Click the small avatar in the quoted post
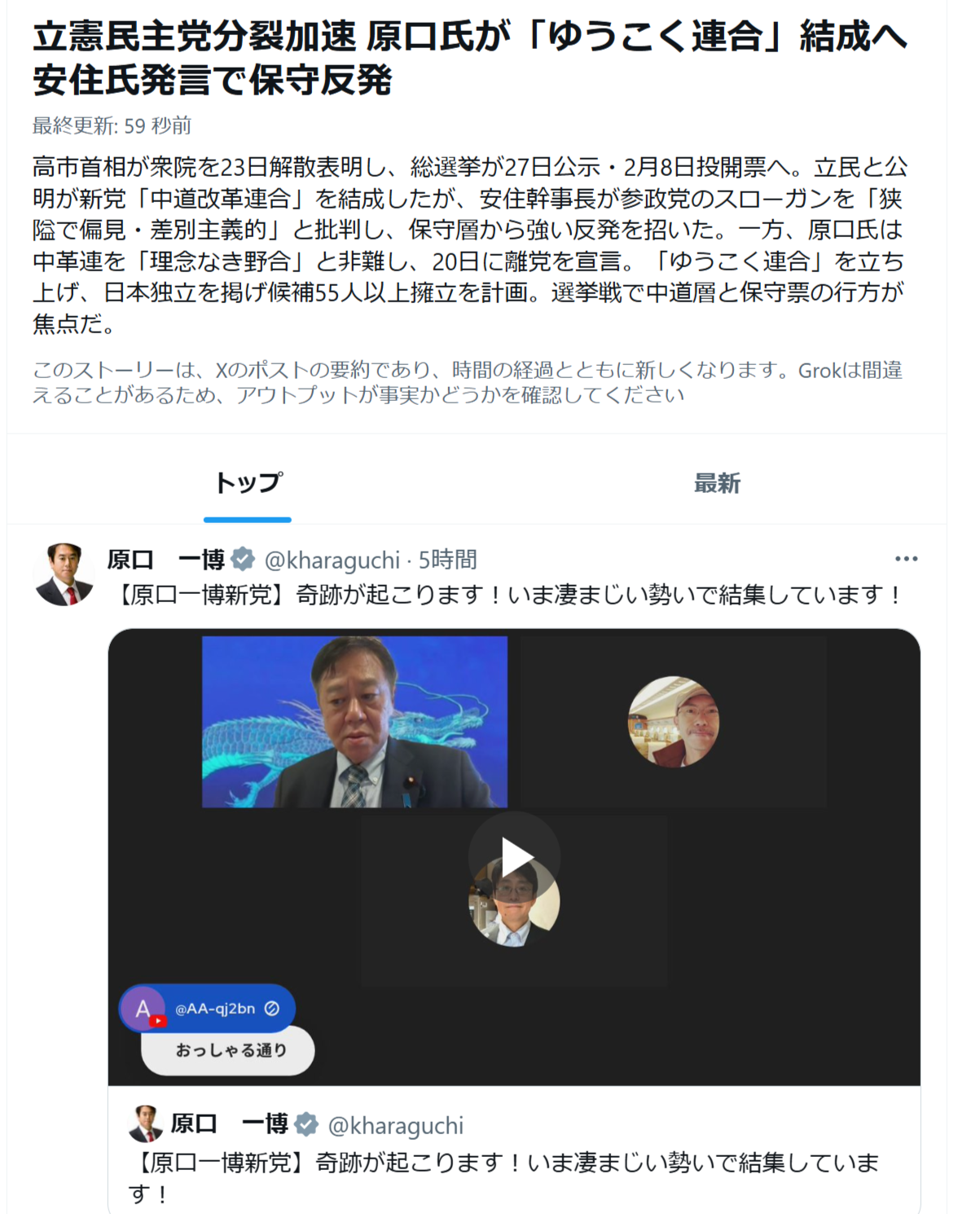 tap(146, 1124)
